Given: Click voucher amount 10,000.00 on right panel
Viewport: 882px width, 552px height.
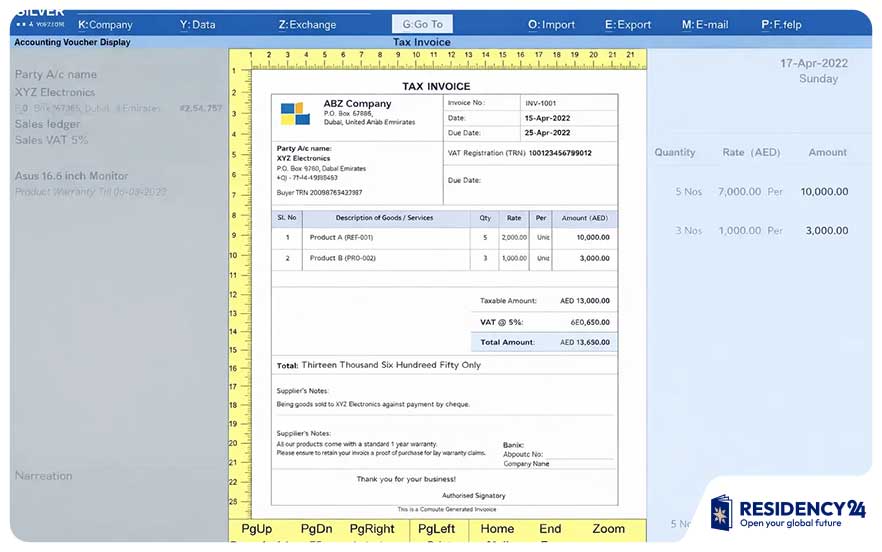Looking at the screenshot, I should [x=824, y=192].
